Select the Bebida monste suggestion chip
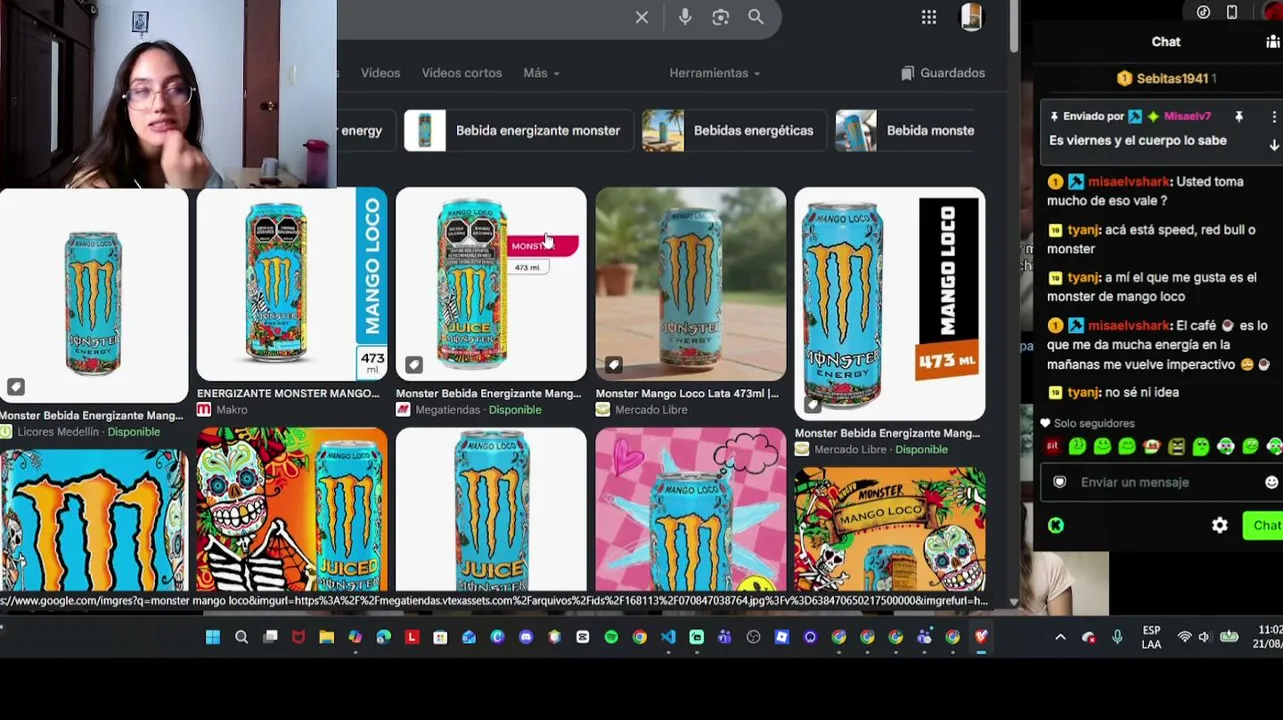Viewport: 1283px width, 720px height. click(x=905, y=131)
